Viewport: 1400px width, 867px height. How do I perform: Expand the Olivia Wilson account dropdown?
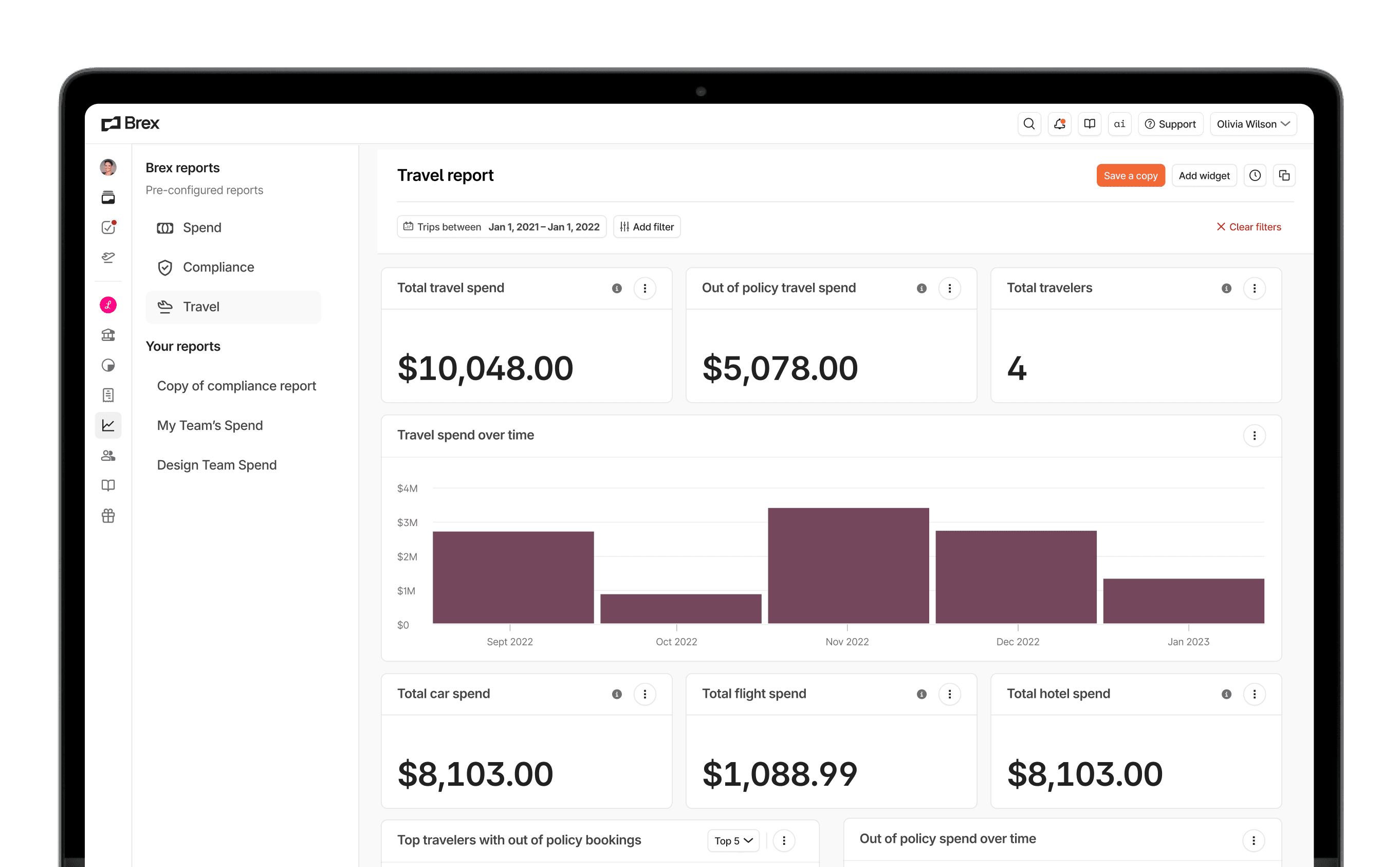tap(1252, 124)
